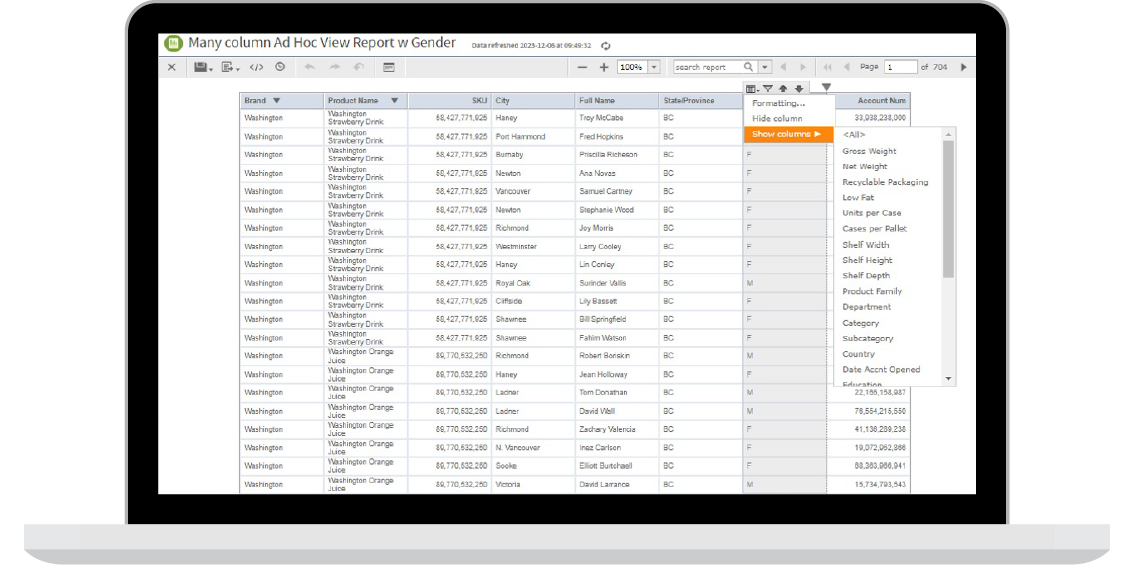Viewport: 1125px width, 565px height.
Task: Open the schedule clock icon
Action: coord(280,67)
